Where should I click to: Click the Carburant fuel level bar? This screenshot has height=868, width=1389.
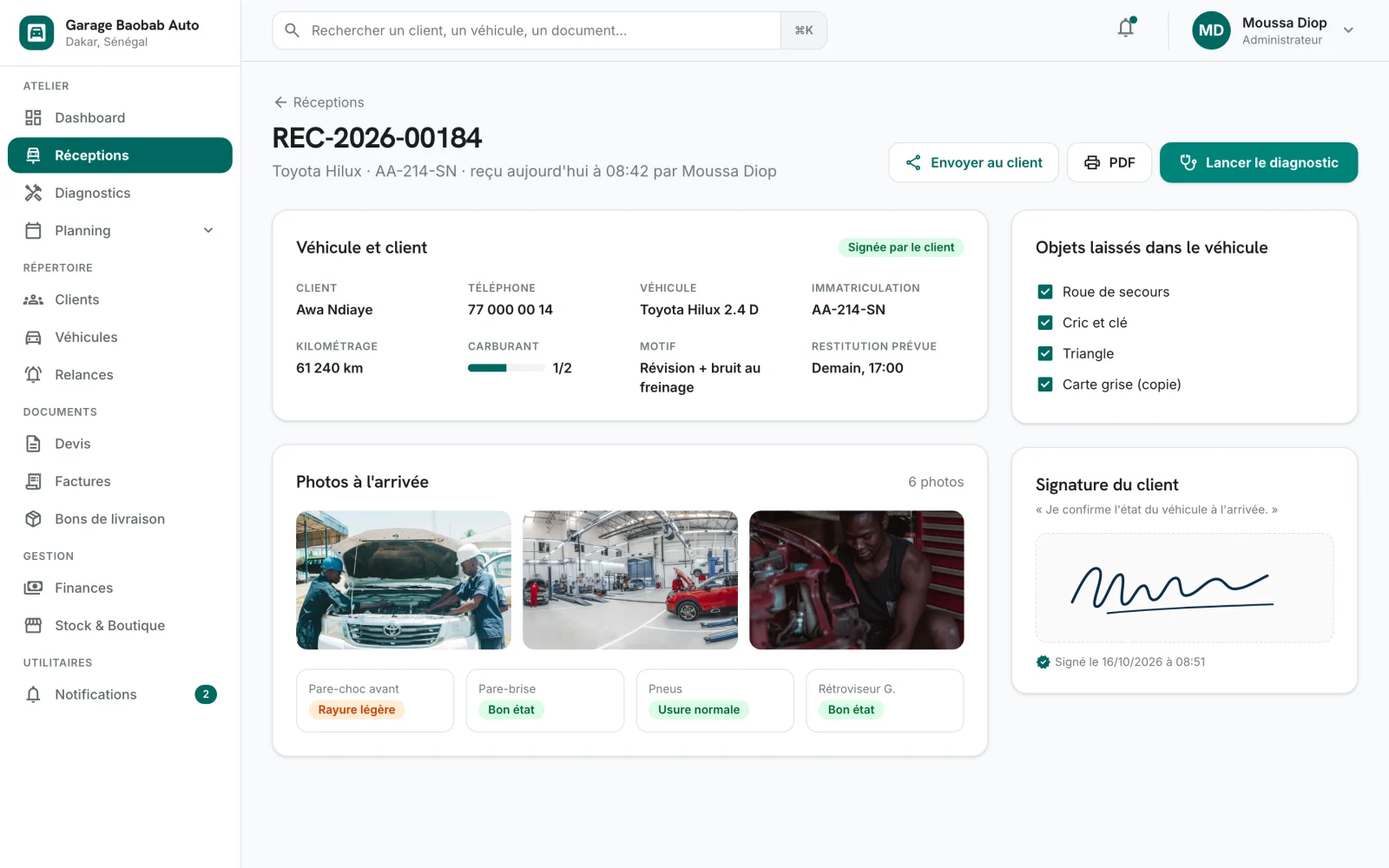(x=506, y=368)
